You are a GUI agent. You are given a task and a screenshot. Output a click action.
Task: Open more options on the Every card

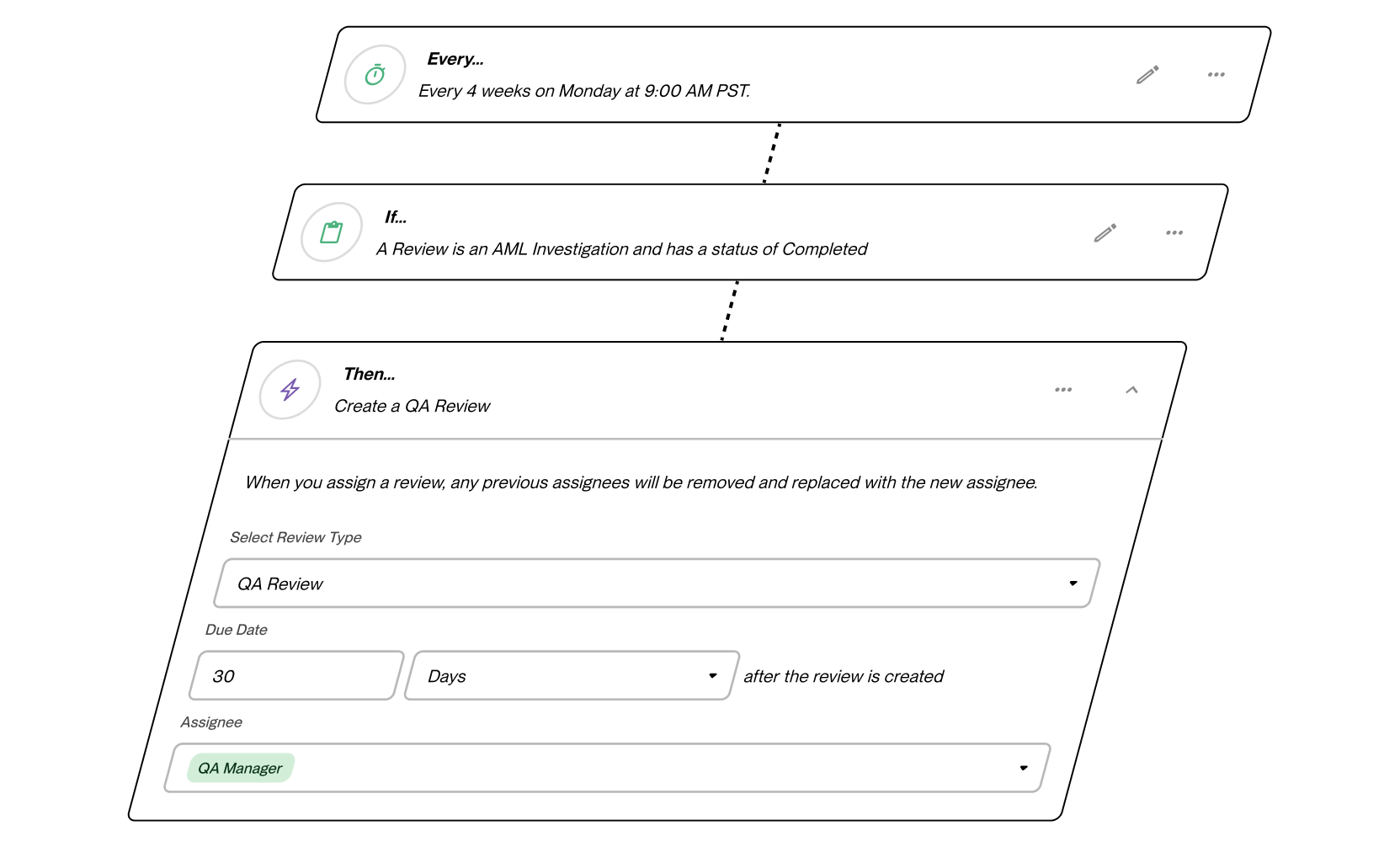(1216, 75)
